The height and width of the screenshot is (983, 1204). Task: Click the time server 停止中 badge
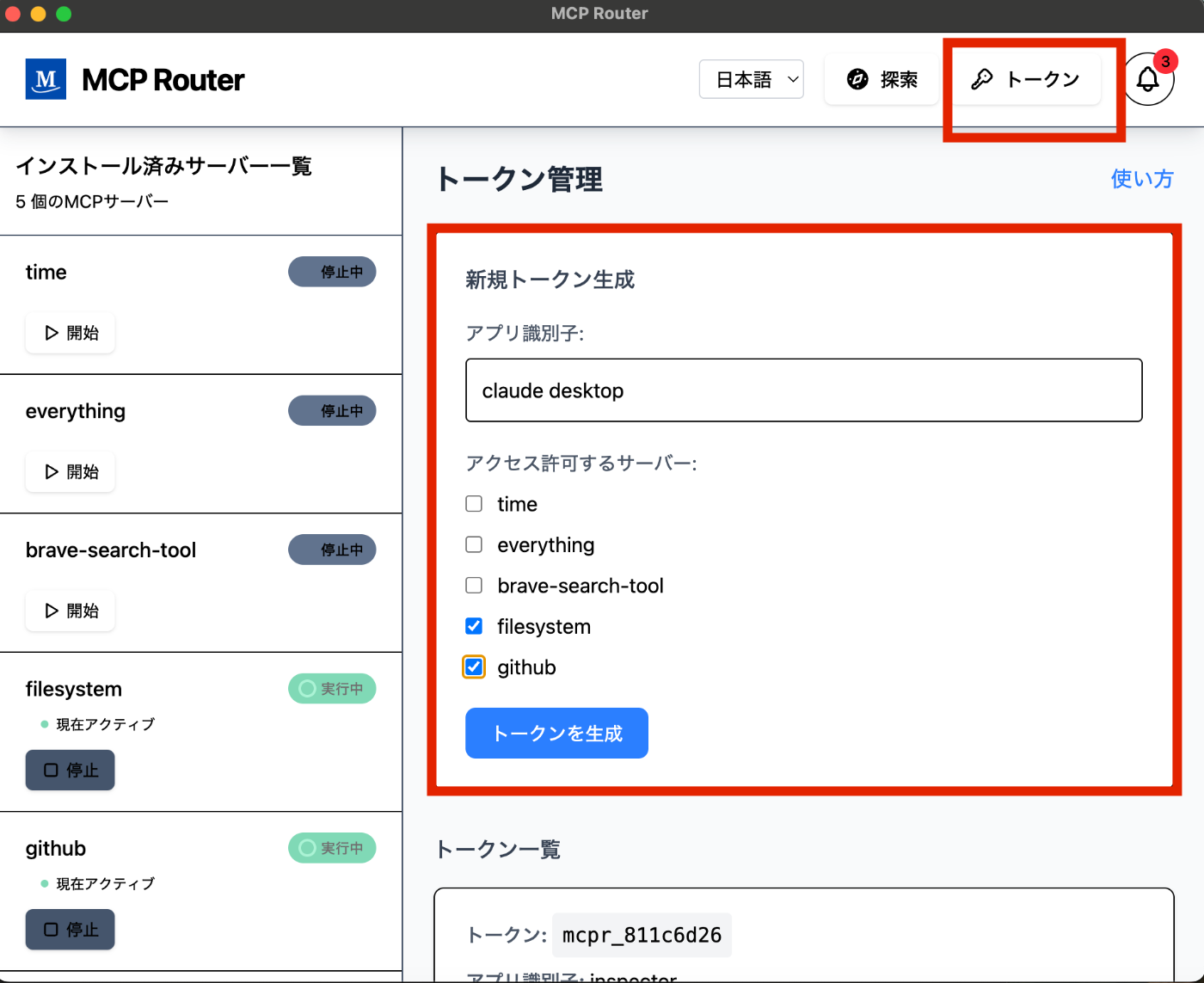332,272
